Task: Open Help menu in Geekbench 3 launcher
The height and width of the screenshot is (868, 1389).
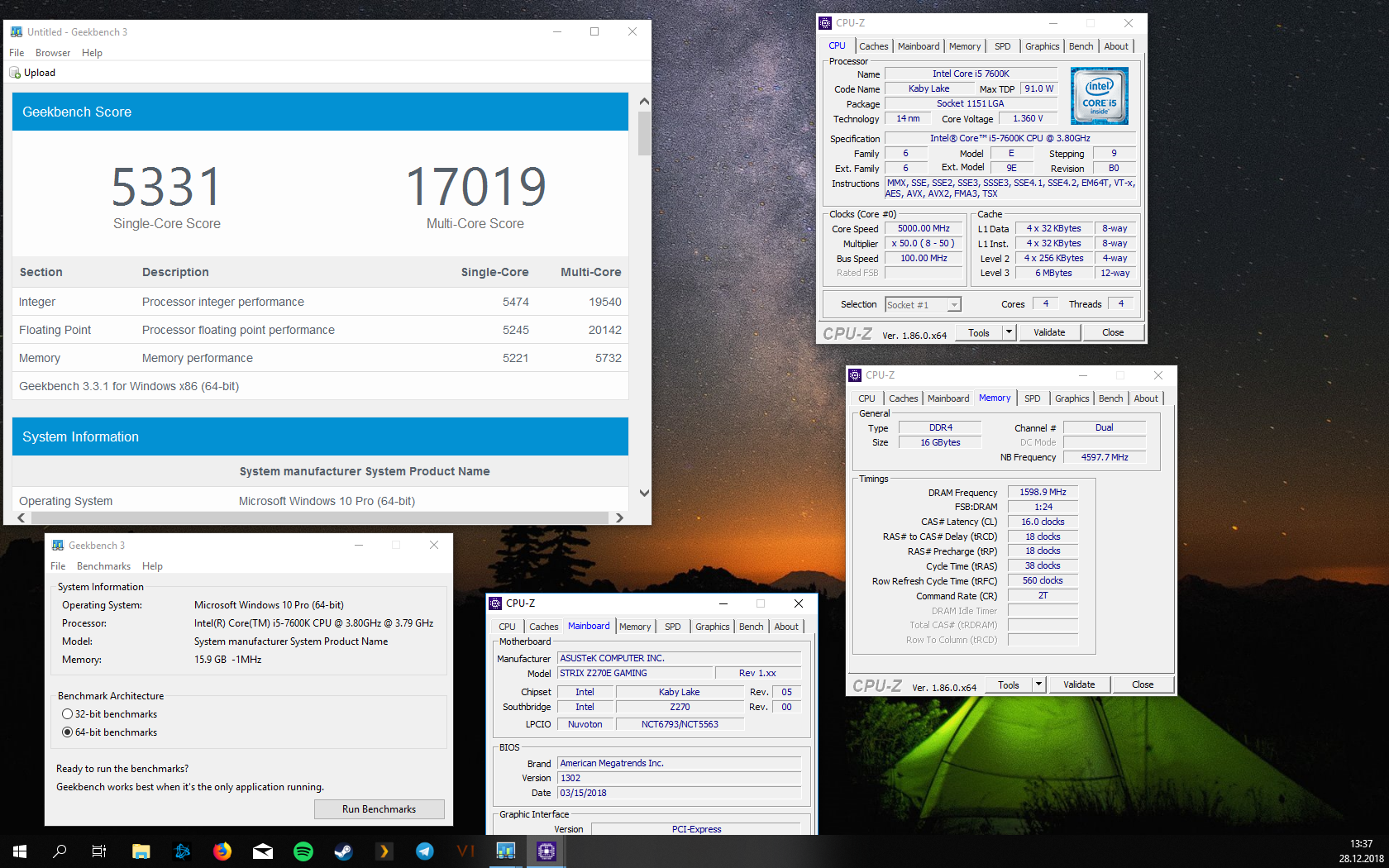Action: click(x=153, y=566)
